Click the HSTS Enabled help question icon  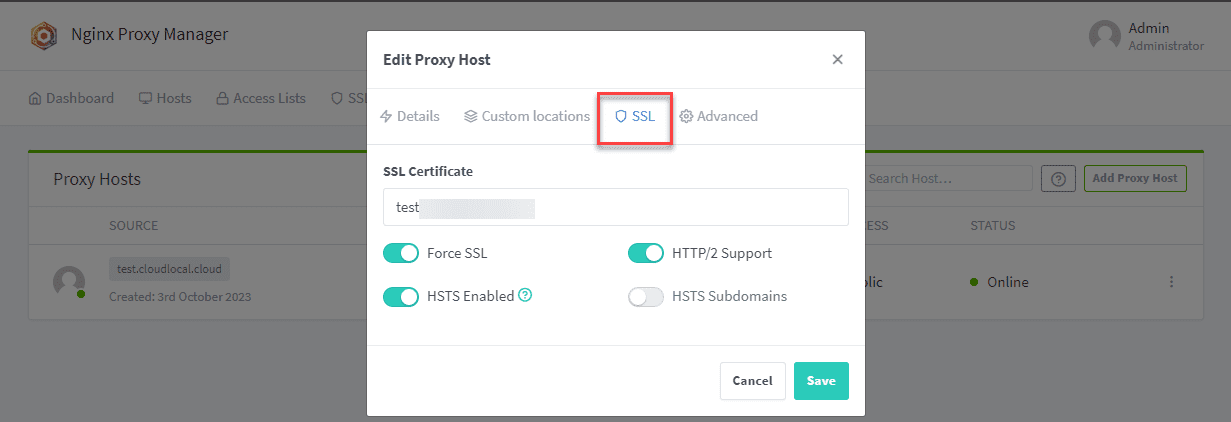point(525,296)
